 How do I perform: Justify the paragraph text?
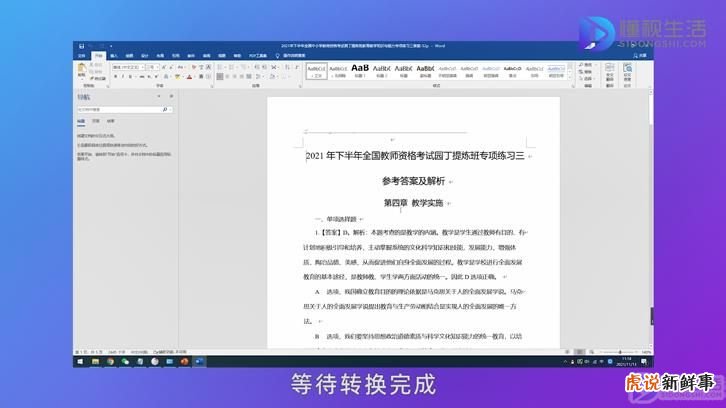(242, 76)
